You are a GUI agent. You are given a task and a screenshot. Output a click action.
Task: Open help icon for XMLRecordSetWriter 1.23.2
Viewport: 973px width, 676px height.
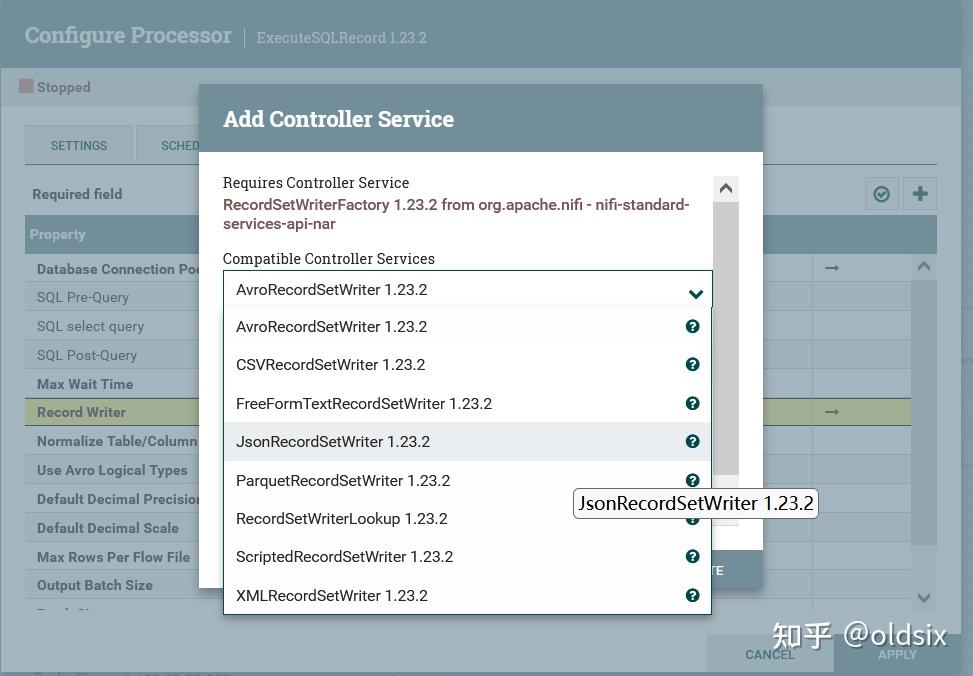click(693, 595)
